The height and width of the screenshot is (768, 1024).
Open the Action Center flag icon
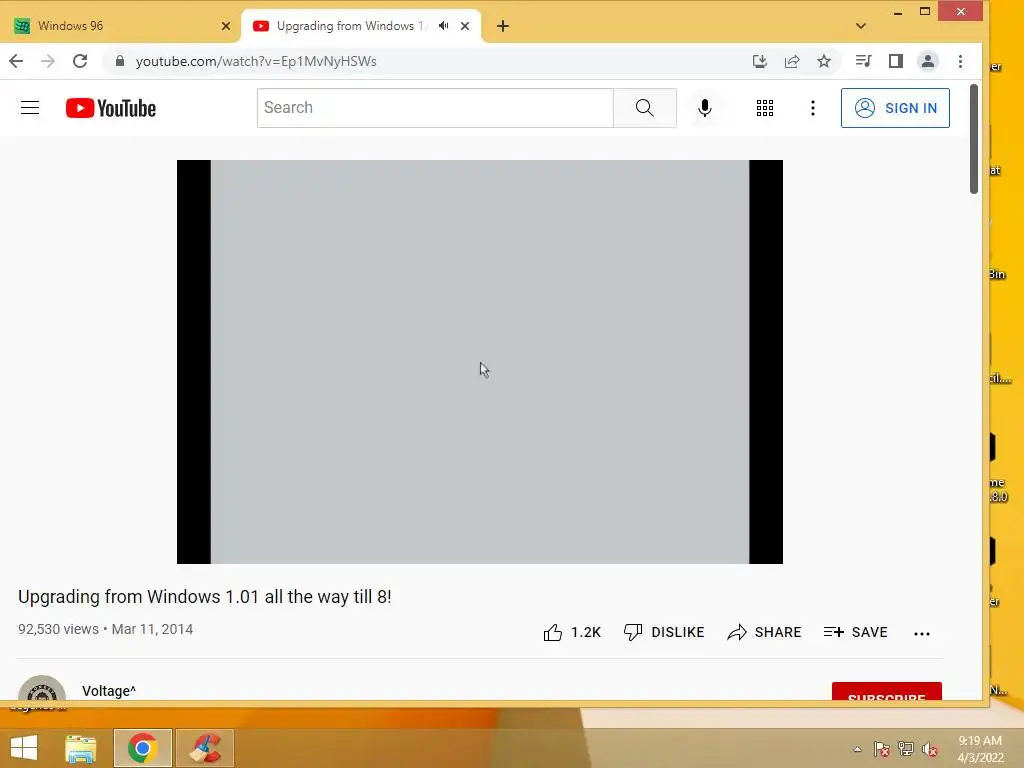(x=882, y=749)
